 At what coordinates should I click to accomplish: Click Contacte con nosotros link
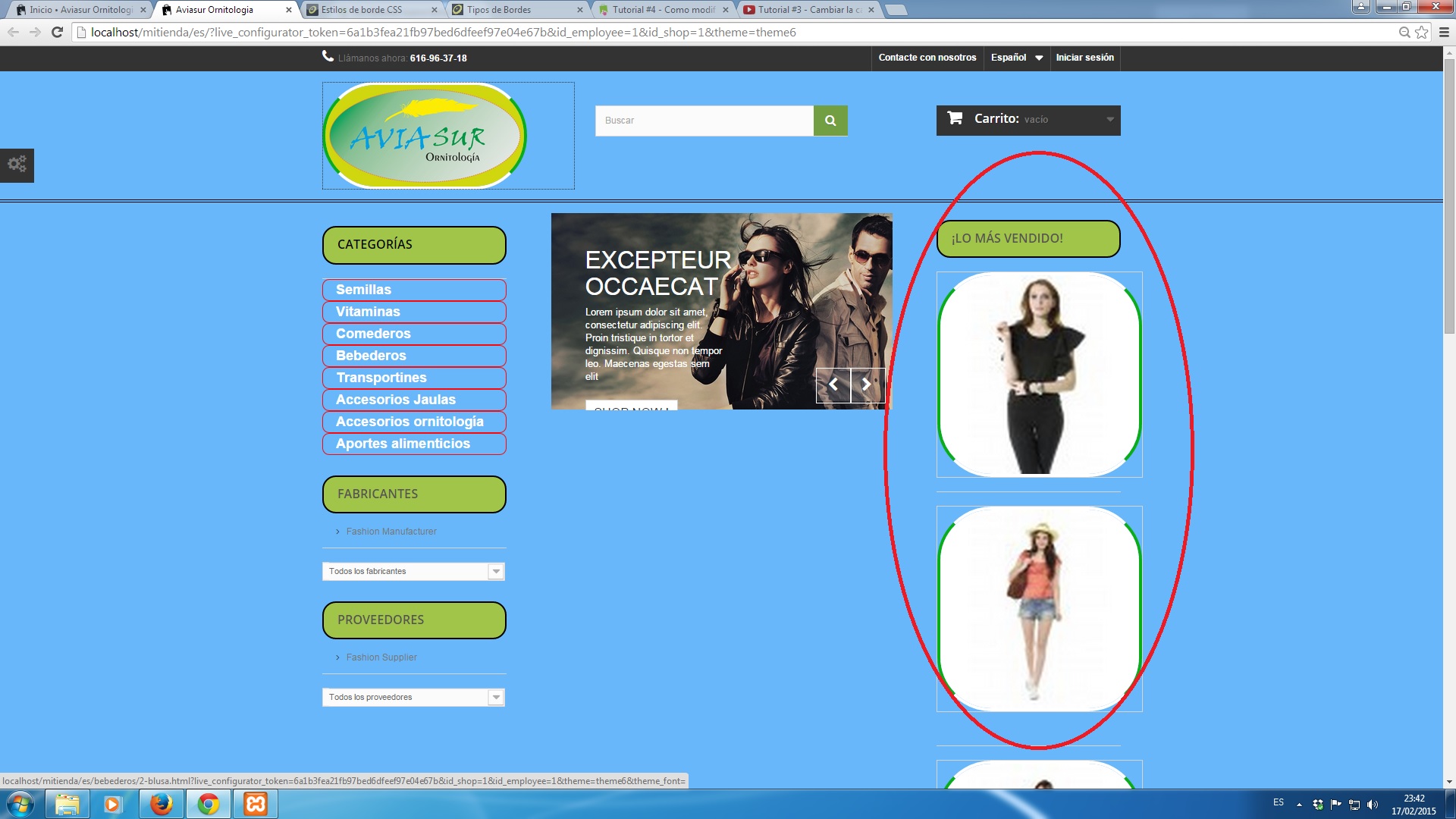927,58
